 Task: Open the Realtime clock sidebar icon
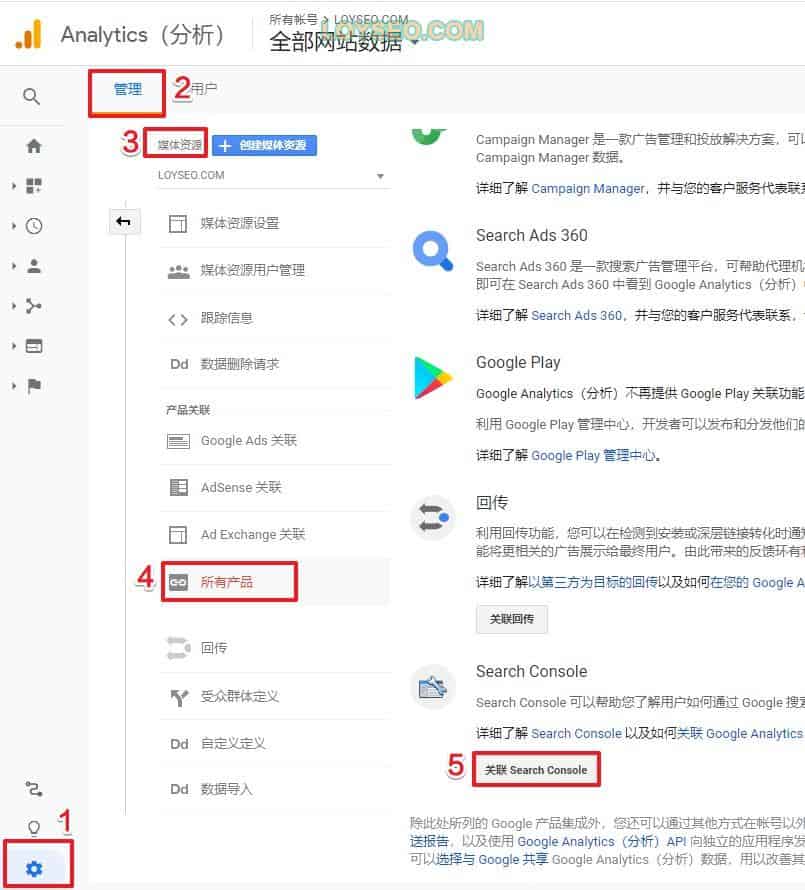pos(34,226)
